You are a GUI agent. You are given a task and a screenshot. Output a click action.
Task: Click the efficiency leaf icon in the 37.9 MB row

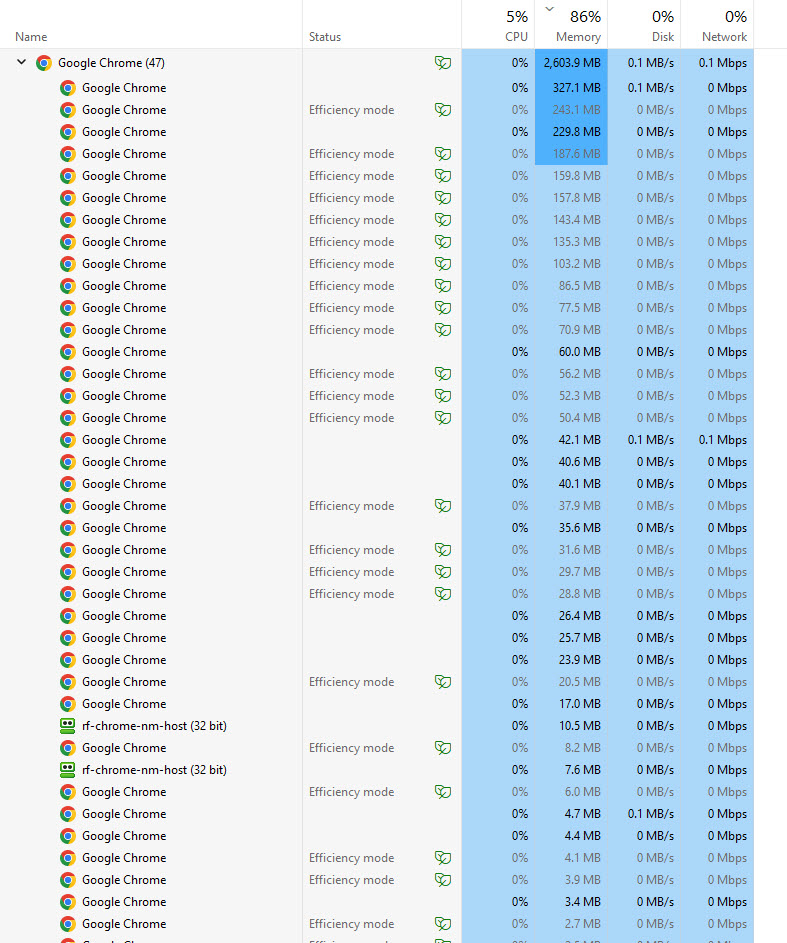pos(443,506)
